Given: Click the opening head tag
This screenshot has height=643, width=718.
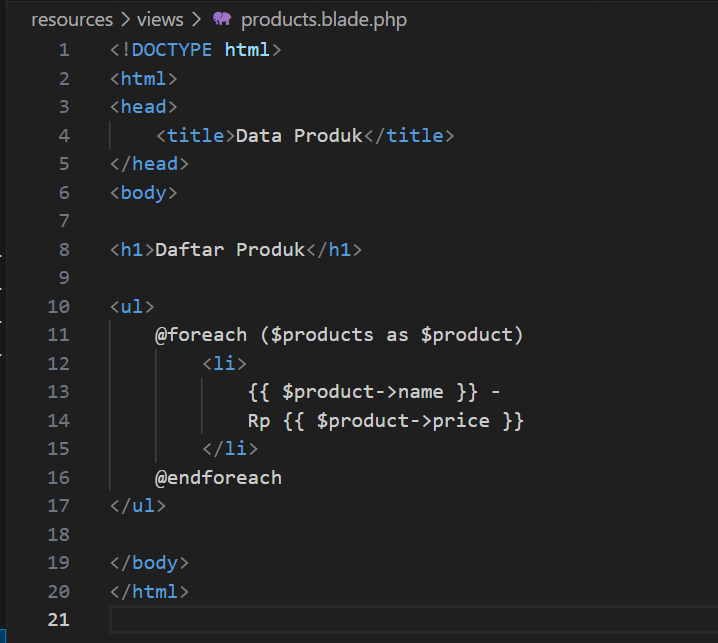Looking at the screenshot, I should (143, 107).
